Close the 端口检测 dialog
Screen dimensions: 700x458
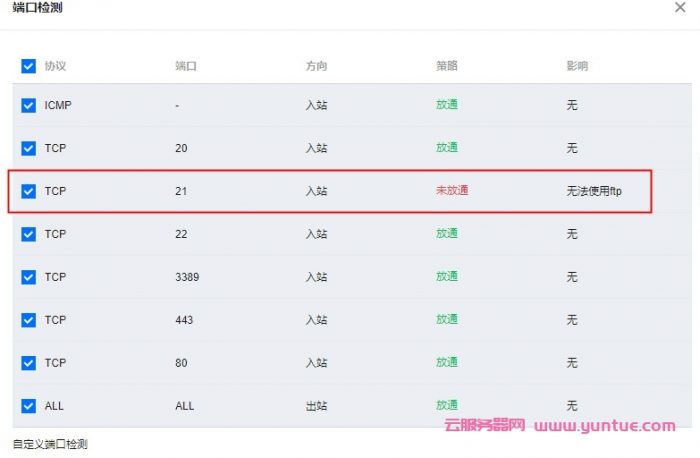point(681,7)
